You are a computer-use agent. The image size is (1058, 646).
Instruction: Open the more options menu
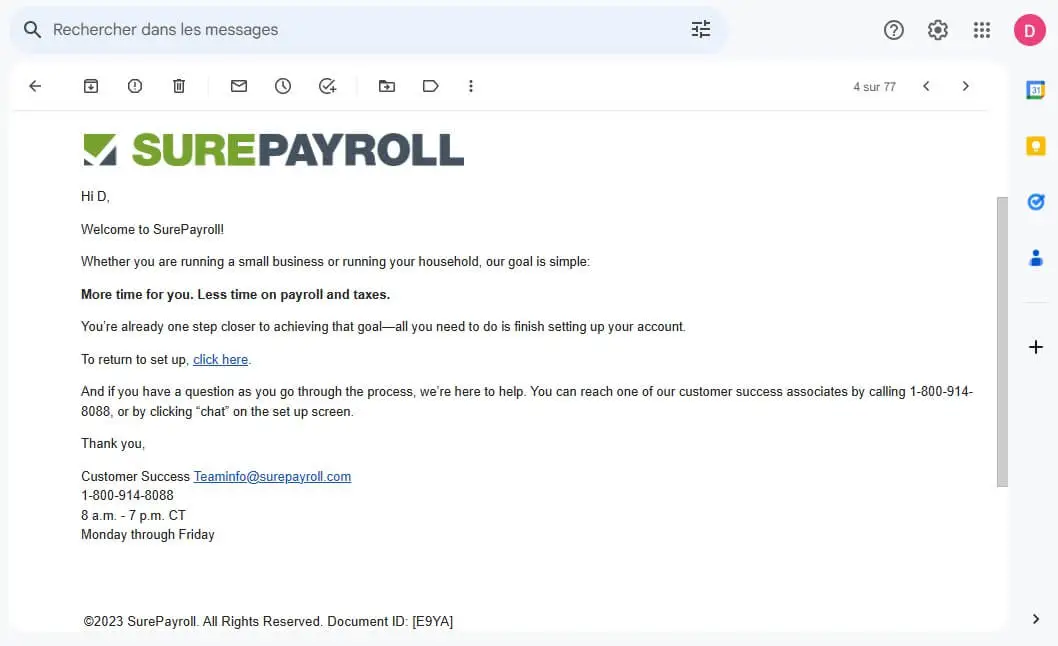471,86
